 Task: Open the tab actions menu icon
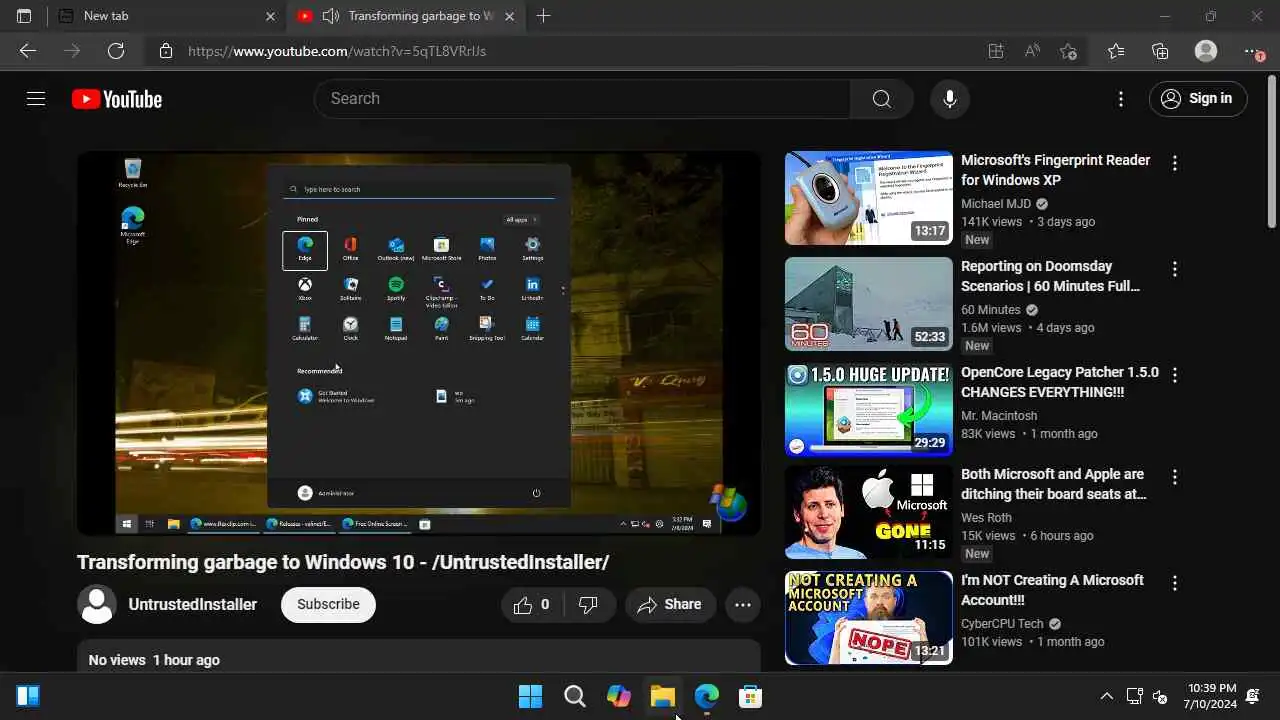click(x=24, y=16)
